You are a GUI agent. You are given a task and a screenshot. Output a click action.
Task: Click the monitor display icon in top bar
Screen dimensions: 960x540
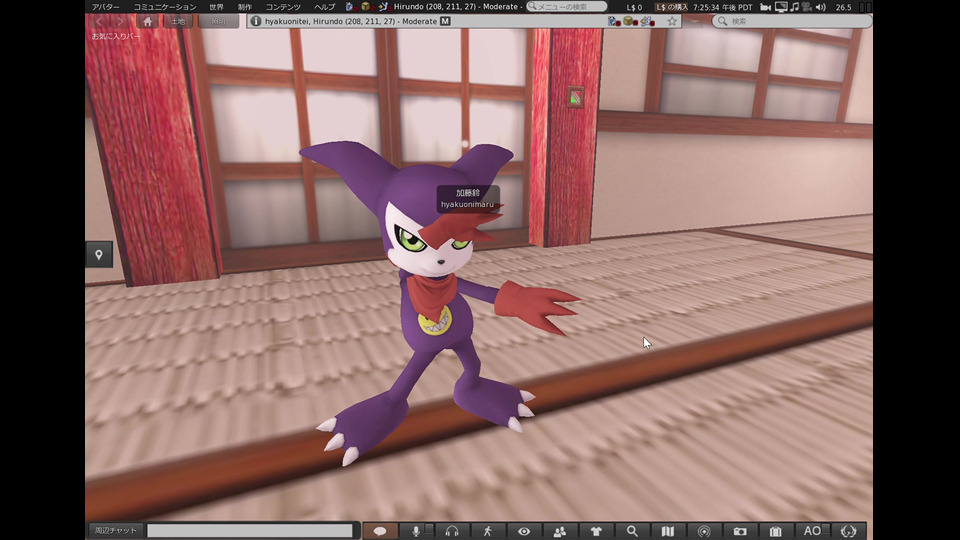click(x=781, y=7)
